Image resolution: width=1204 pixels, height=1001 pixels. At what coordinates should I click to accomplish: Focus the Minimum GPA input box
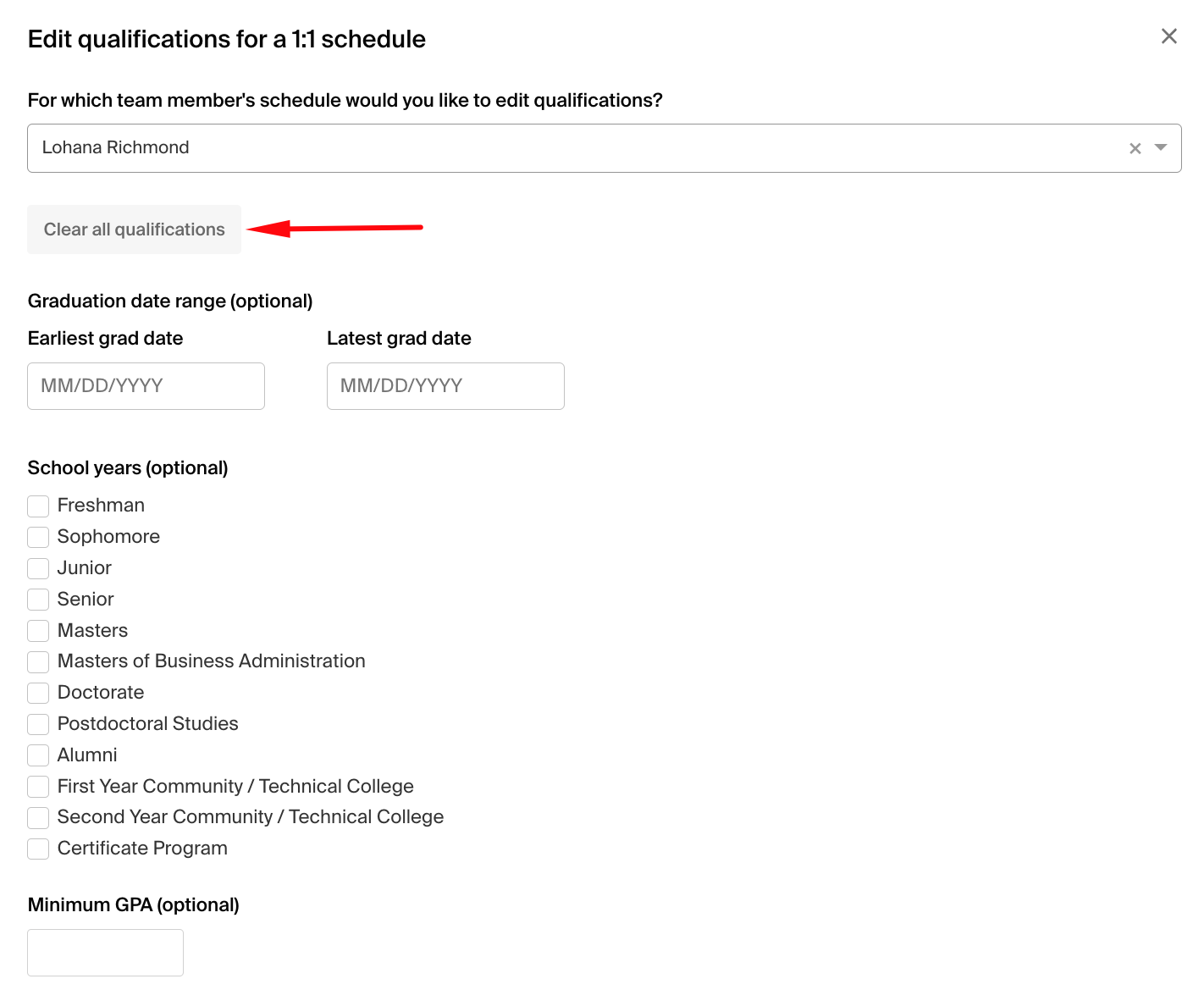(105, 952)
